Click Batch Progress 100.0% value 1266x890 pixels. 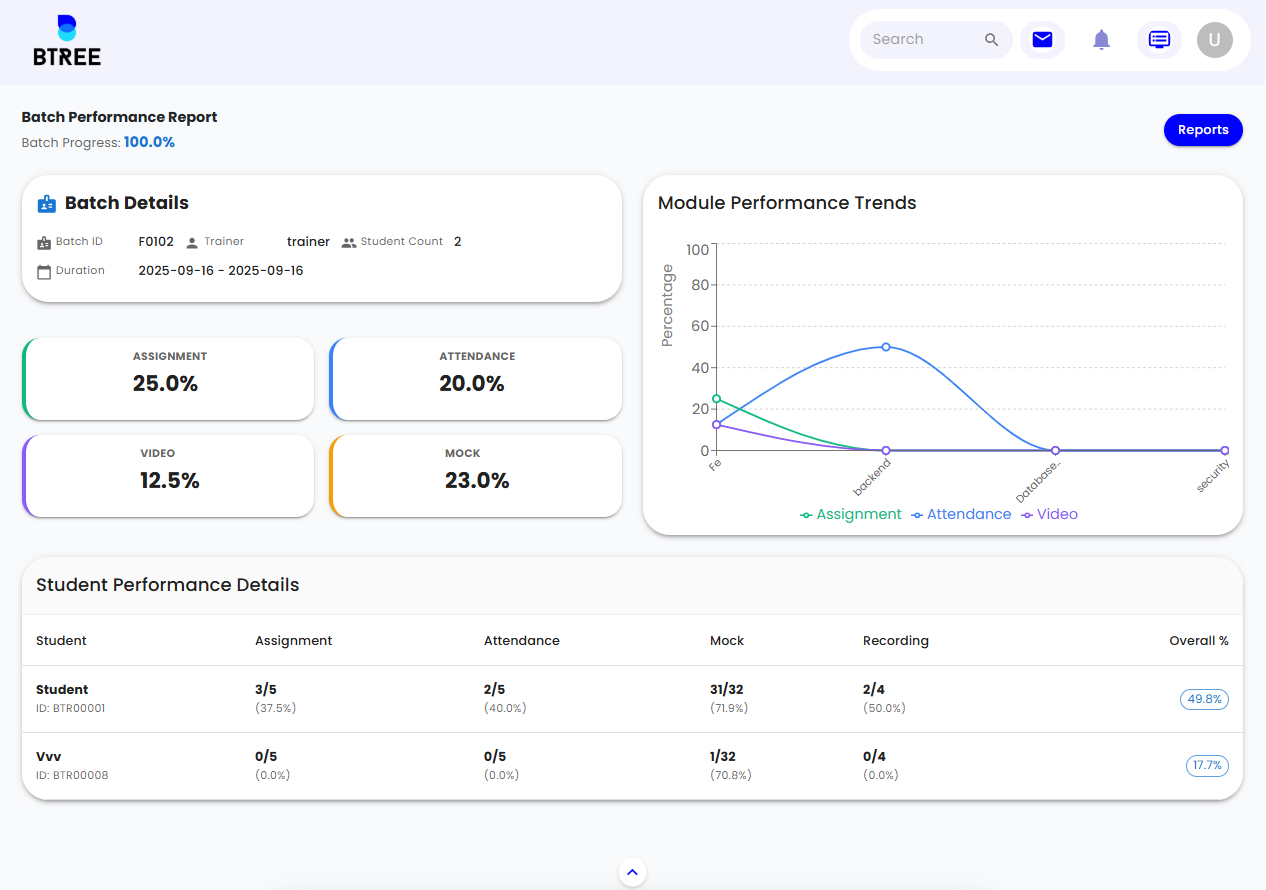click(x=149, y=143)
